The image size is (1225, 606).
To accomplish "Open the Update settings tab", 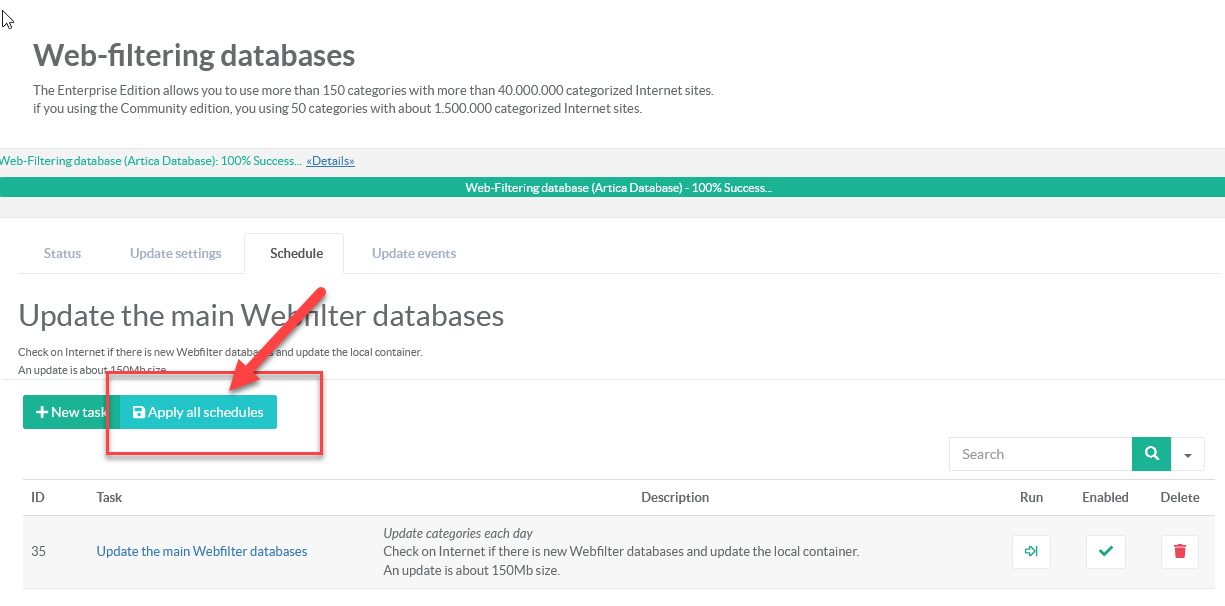I will (176, 254).
